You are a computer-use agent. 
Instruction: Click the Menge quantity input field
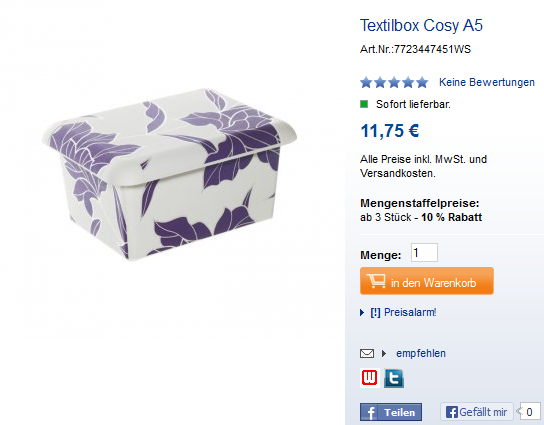tap(424, 253)
